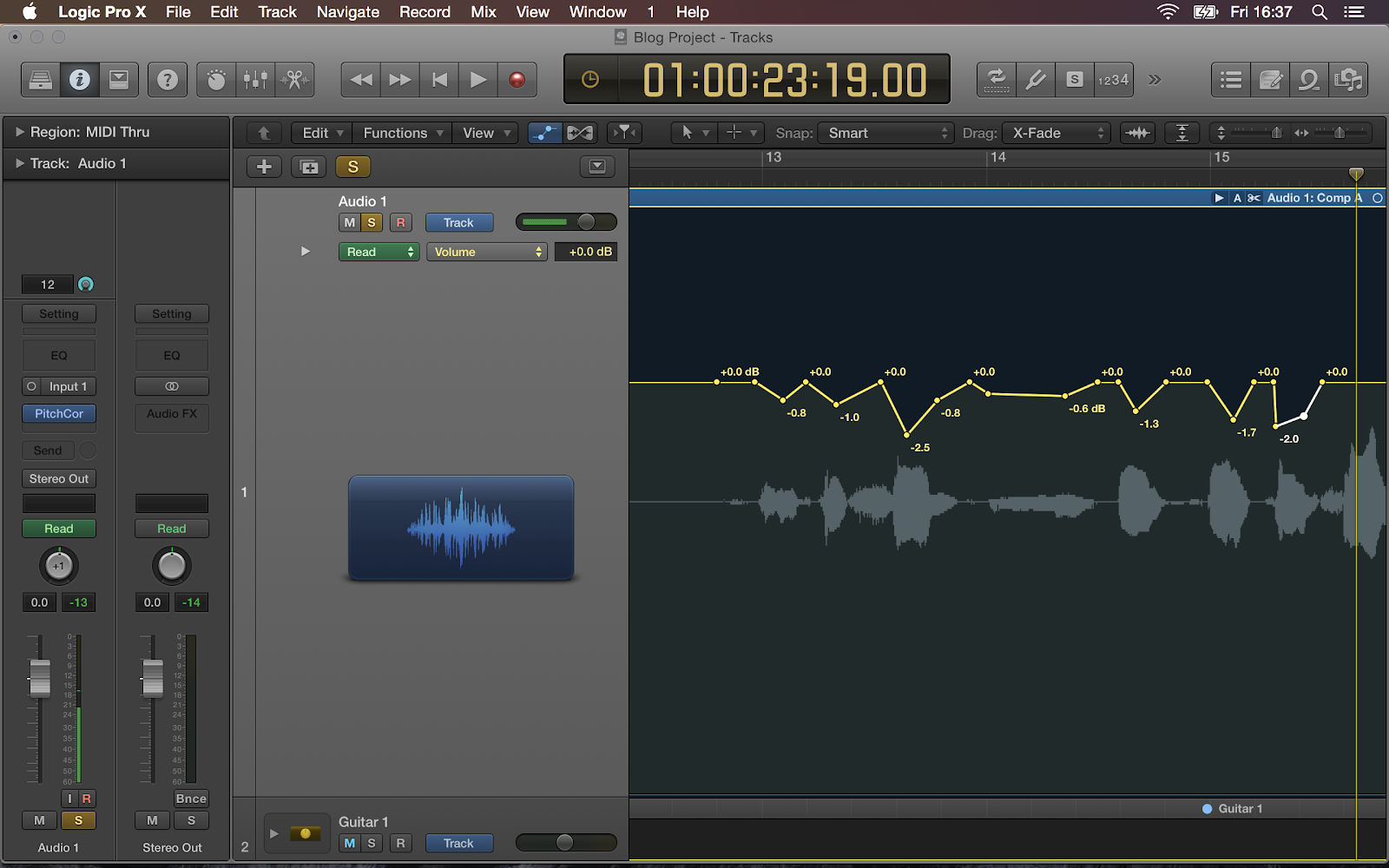Open Spotlight search in the menu bar
Image resolution: width=1389 pixels, height=868 pixels.
point(1320,12)
